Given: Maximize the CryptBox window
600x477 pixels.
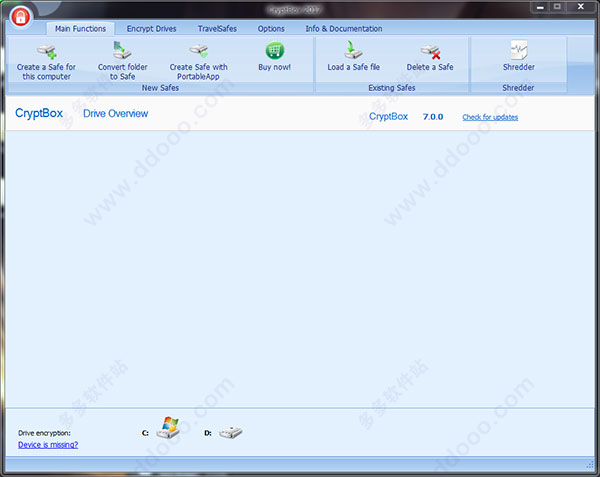Looking at the screenshot, I should (557, 7).
